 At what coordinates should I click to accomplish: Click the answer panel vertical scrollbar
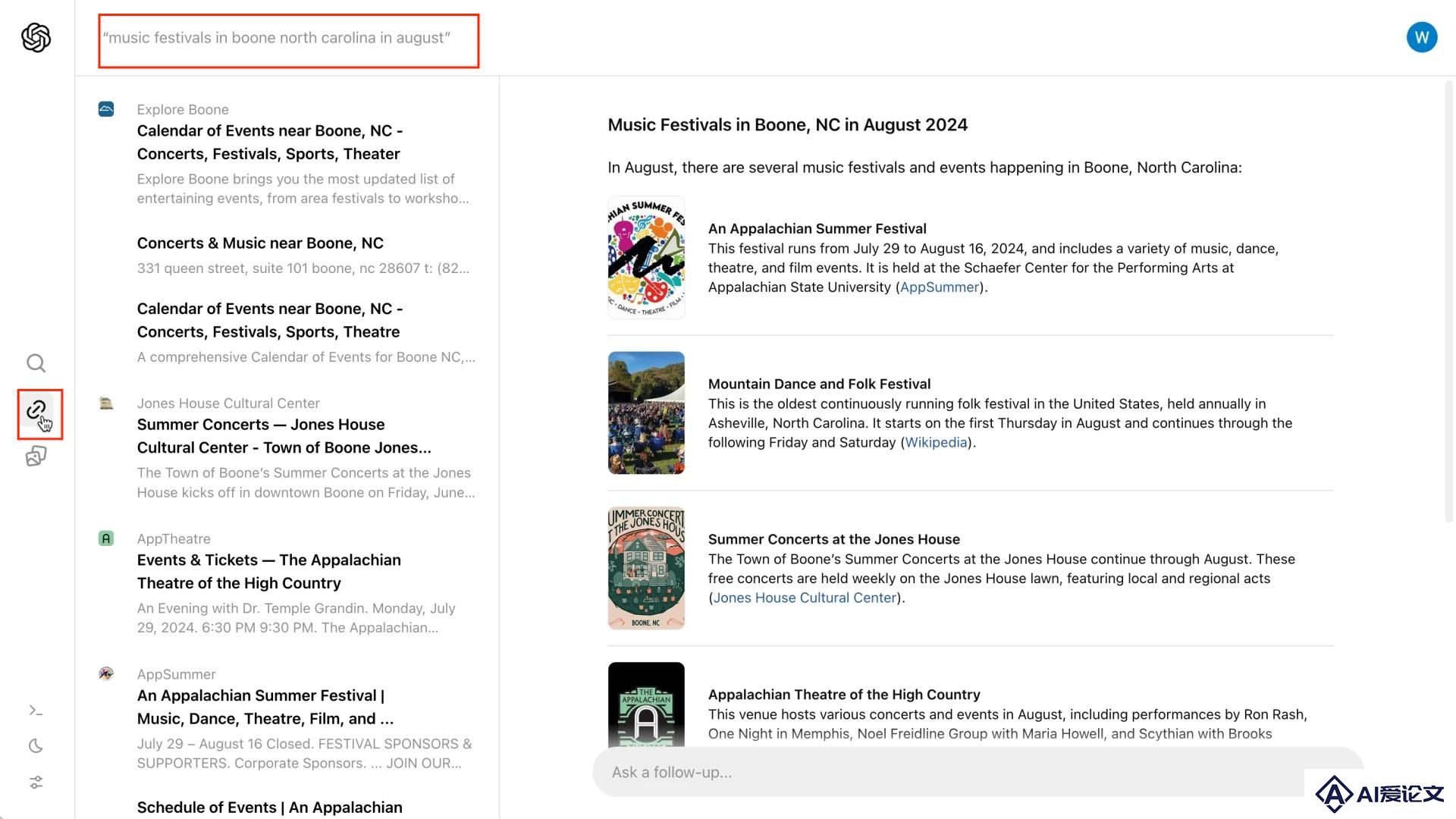coord(1449,301)
